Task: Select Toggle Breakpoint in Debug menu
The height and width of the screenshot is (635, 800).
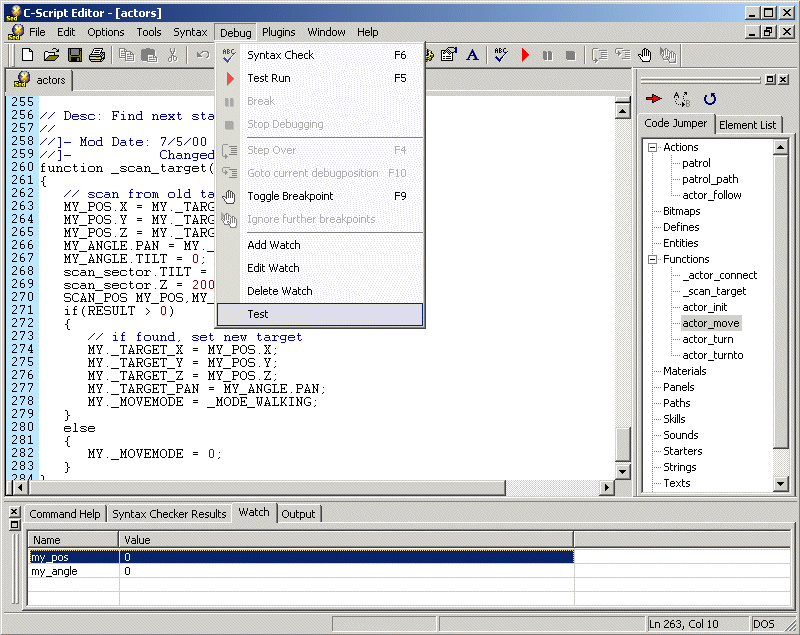Action: [290, 196]
